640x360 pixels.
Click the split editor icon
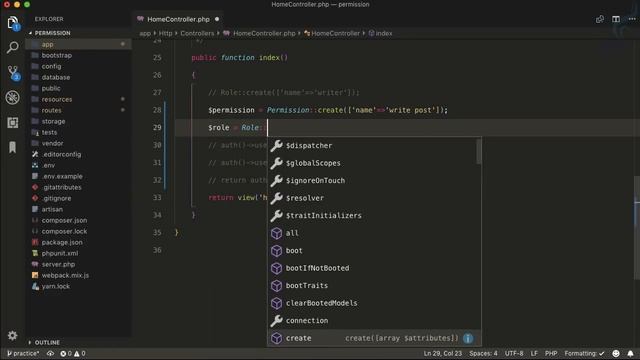click(616, 19)
